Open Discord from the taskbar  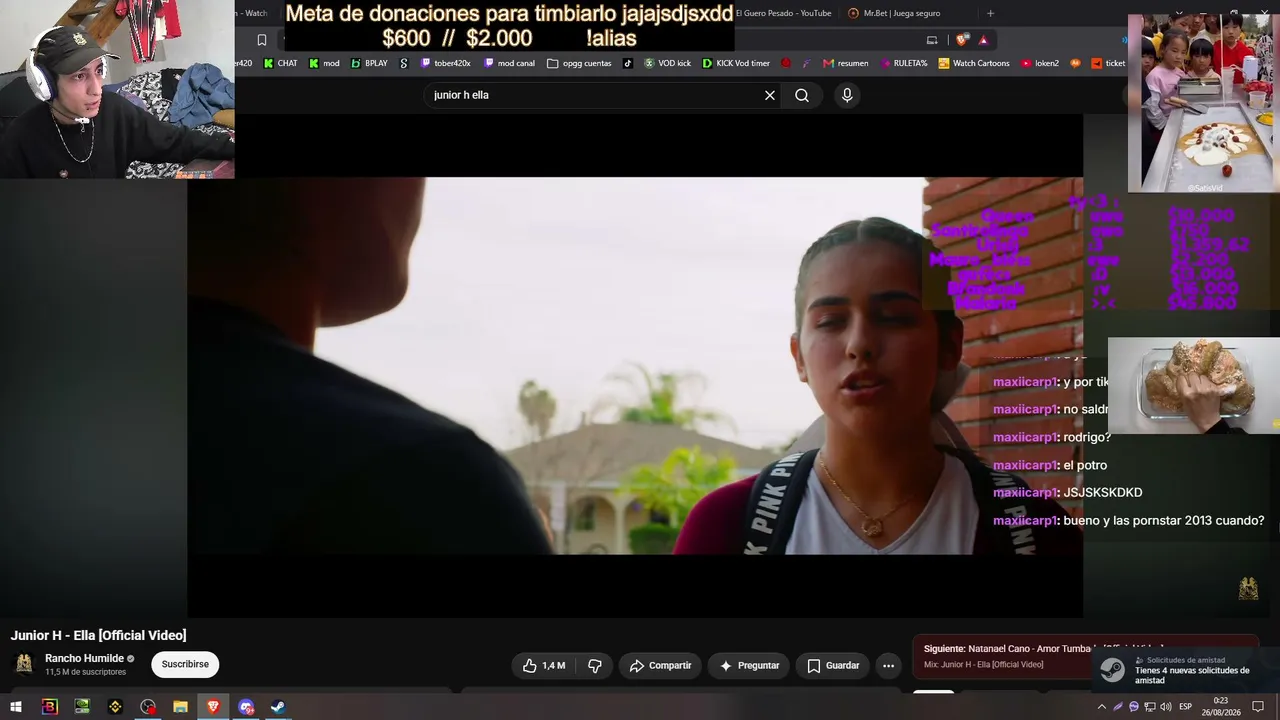click(x=246, y=707)
